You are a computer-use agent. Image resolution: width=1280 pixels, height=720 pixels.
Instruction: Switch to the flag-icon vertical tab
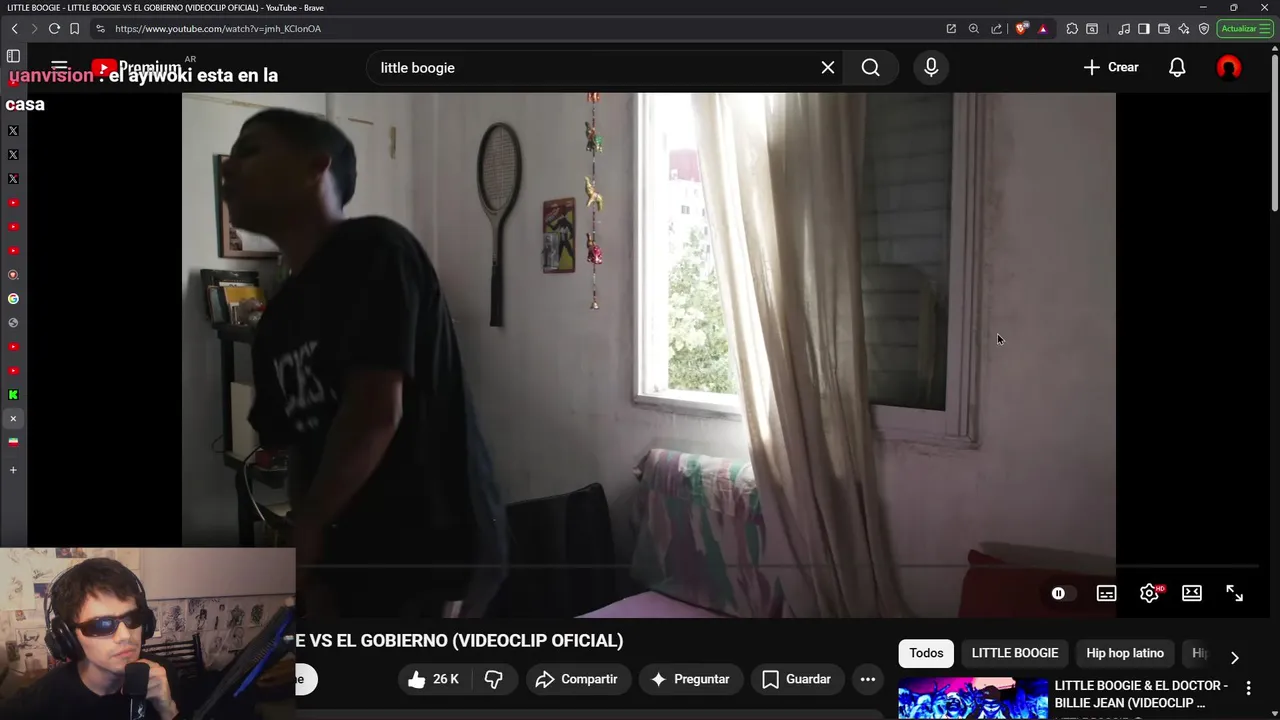(x=13, y=443)
